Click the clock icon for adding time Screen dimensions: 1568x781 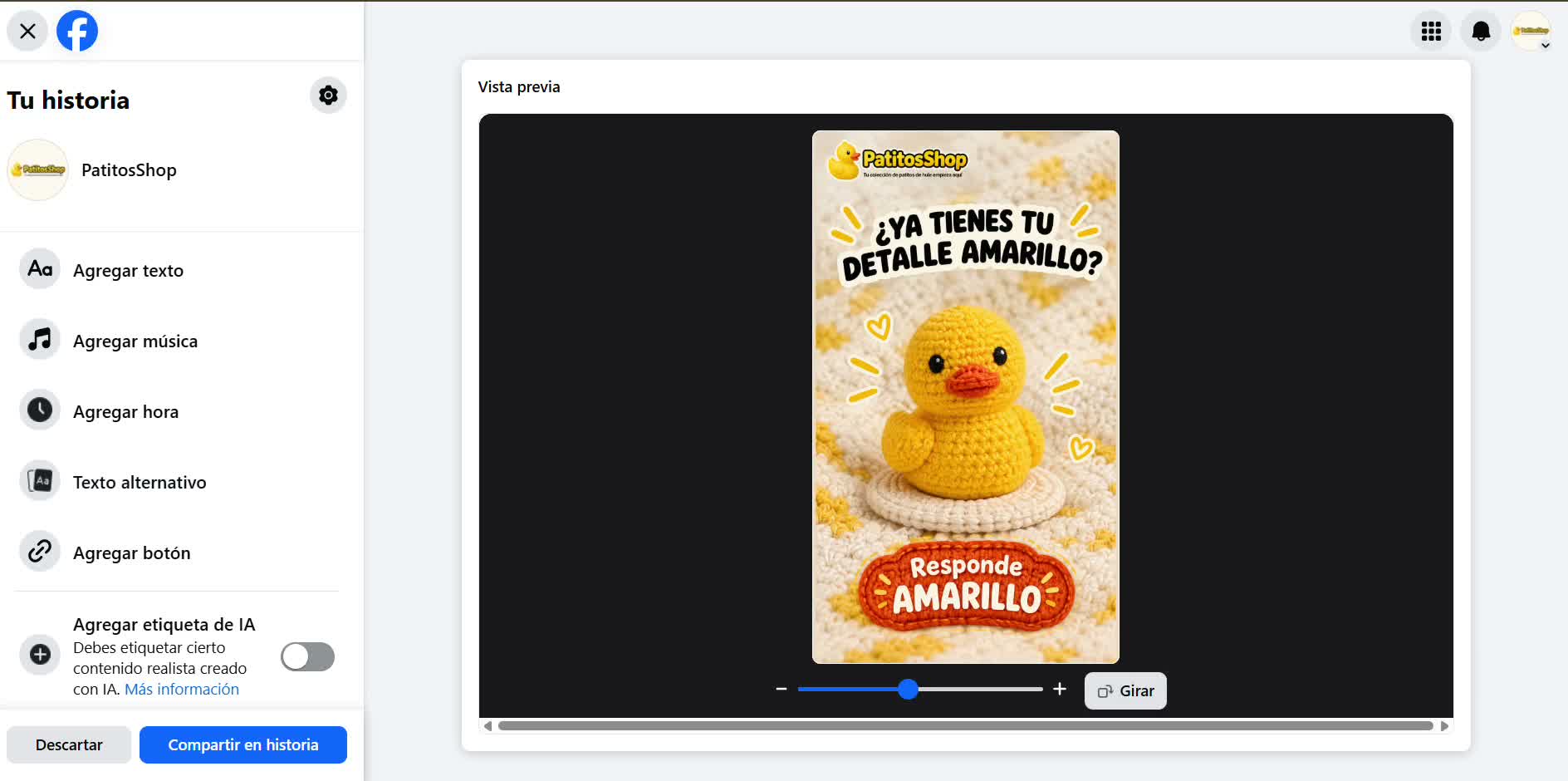(40, 410)
